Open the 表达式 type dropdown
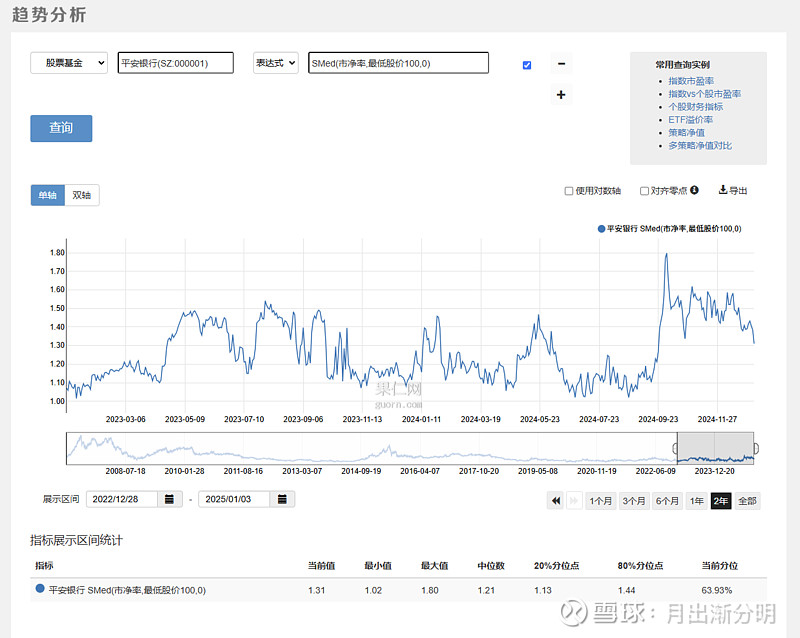800x638 pixels. 275,63
